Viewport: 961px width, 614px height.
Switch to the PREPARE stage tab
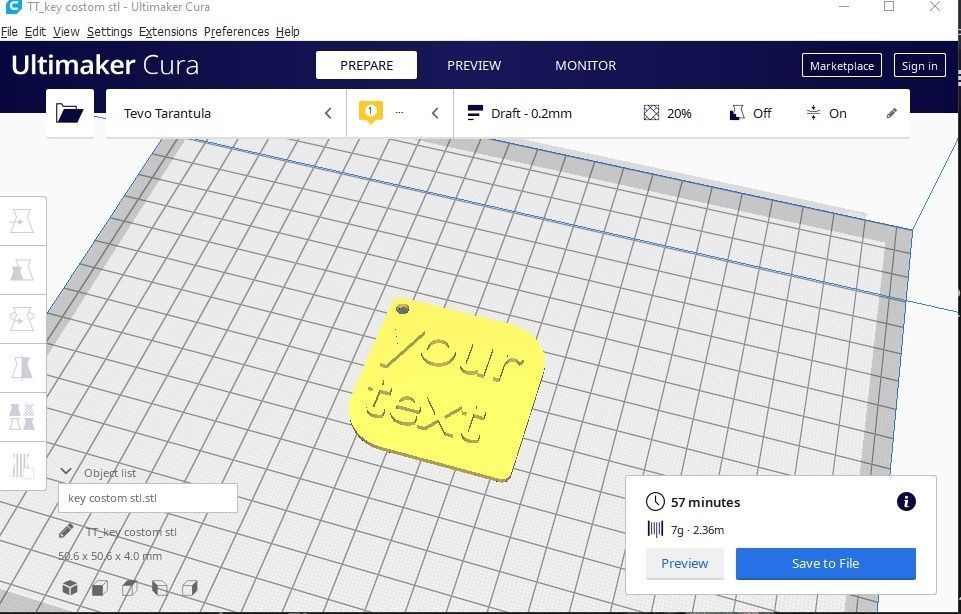tap(367, 66)
